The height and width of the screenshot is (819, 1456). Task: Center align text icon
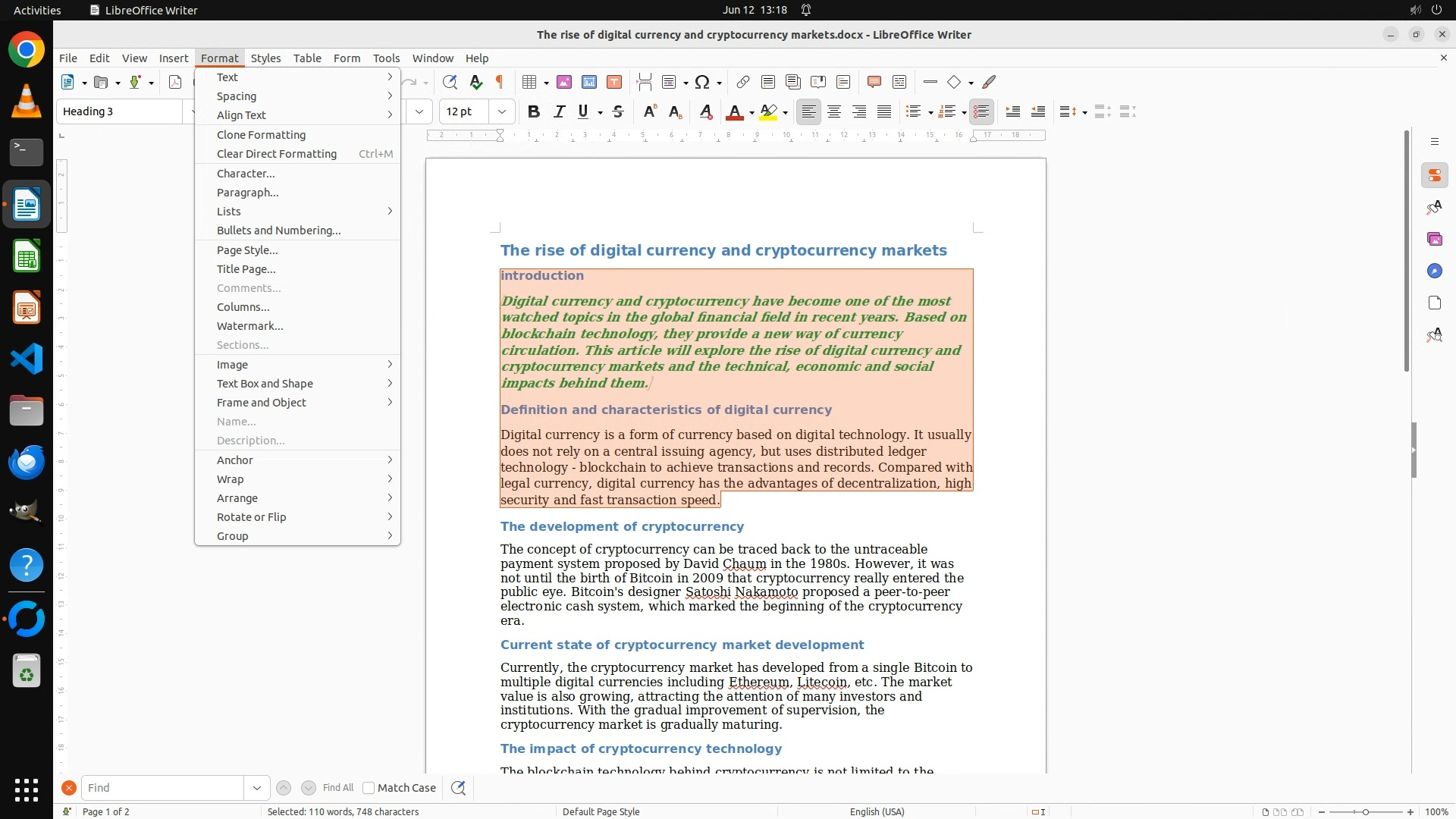tap(834, 112)
